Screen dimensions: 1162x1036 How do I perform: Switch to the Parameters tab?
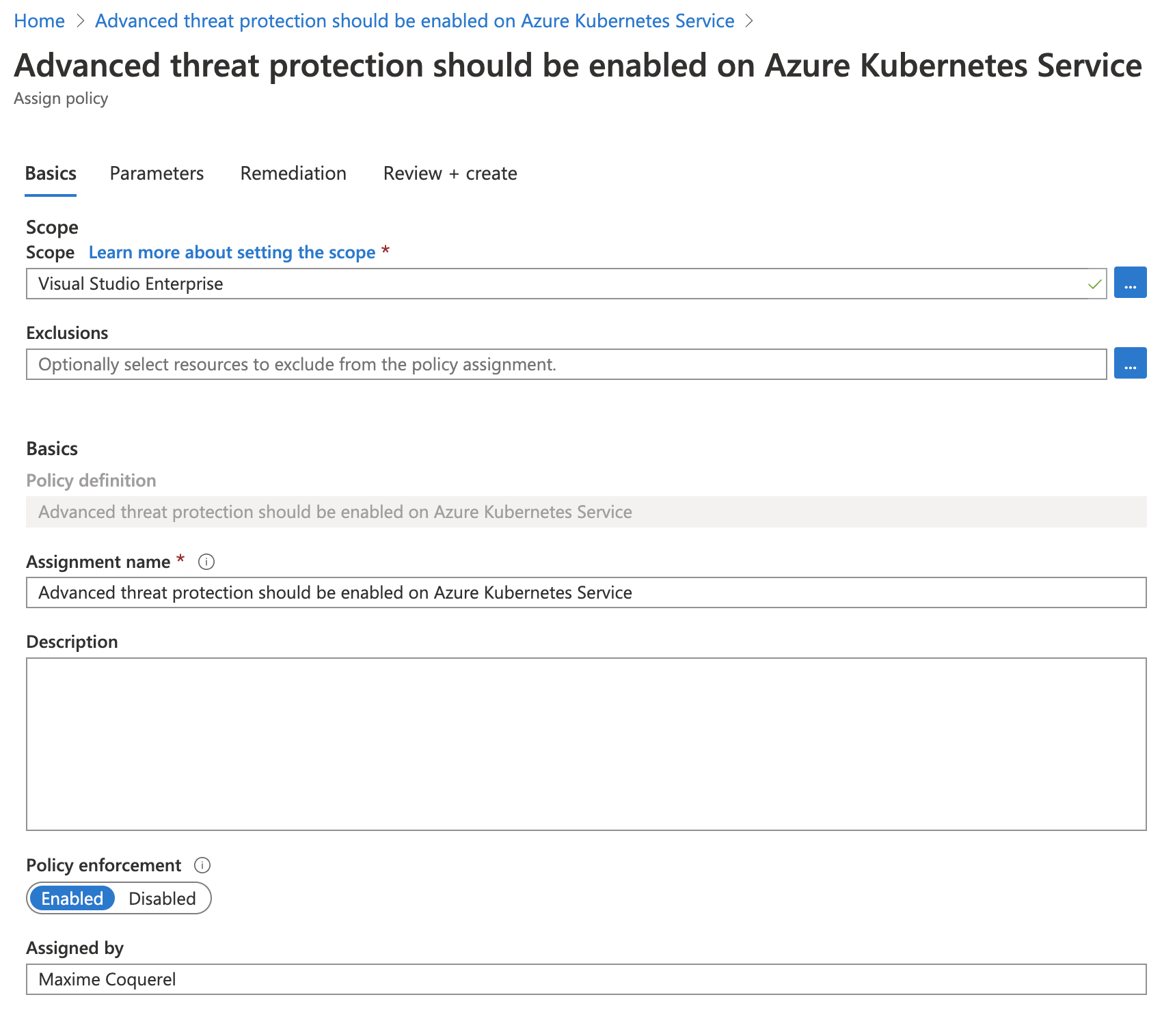(157, 173)
